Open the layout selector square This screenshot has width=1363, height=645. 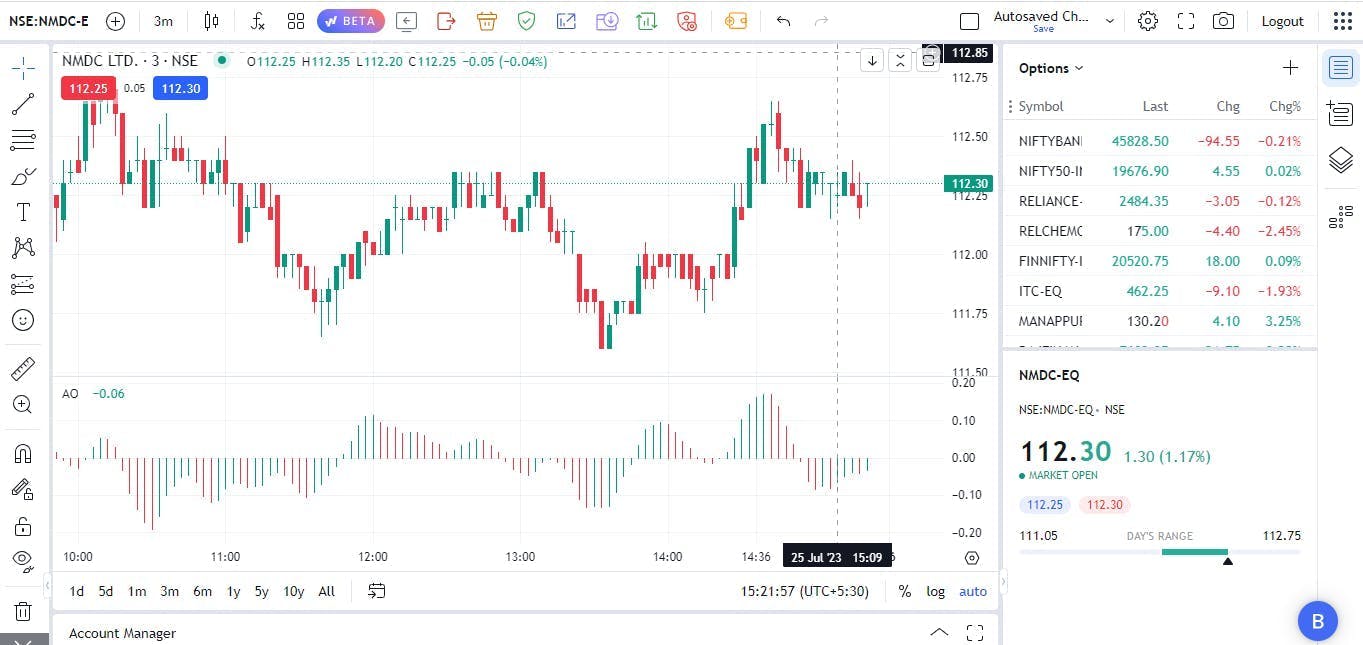coord(969,21)
